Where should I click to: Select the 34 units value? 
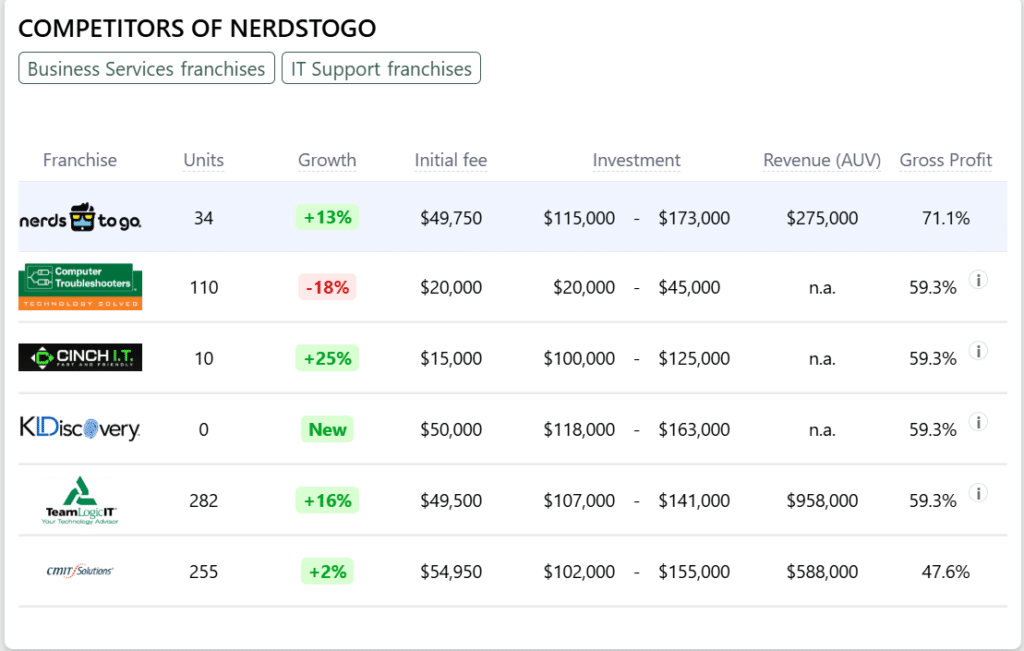point(204,218)
